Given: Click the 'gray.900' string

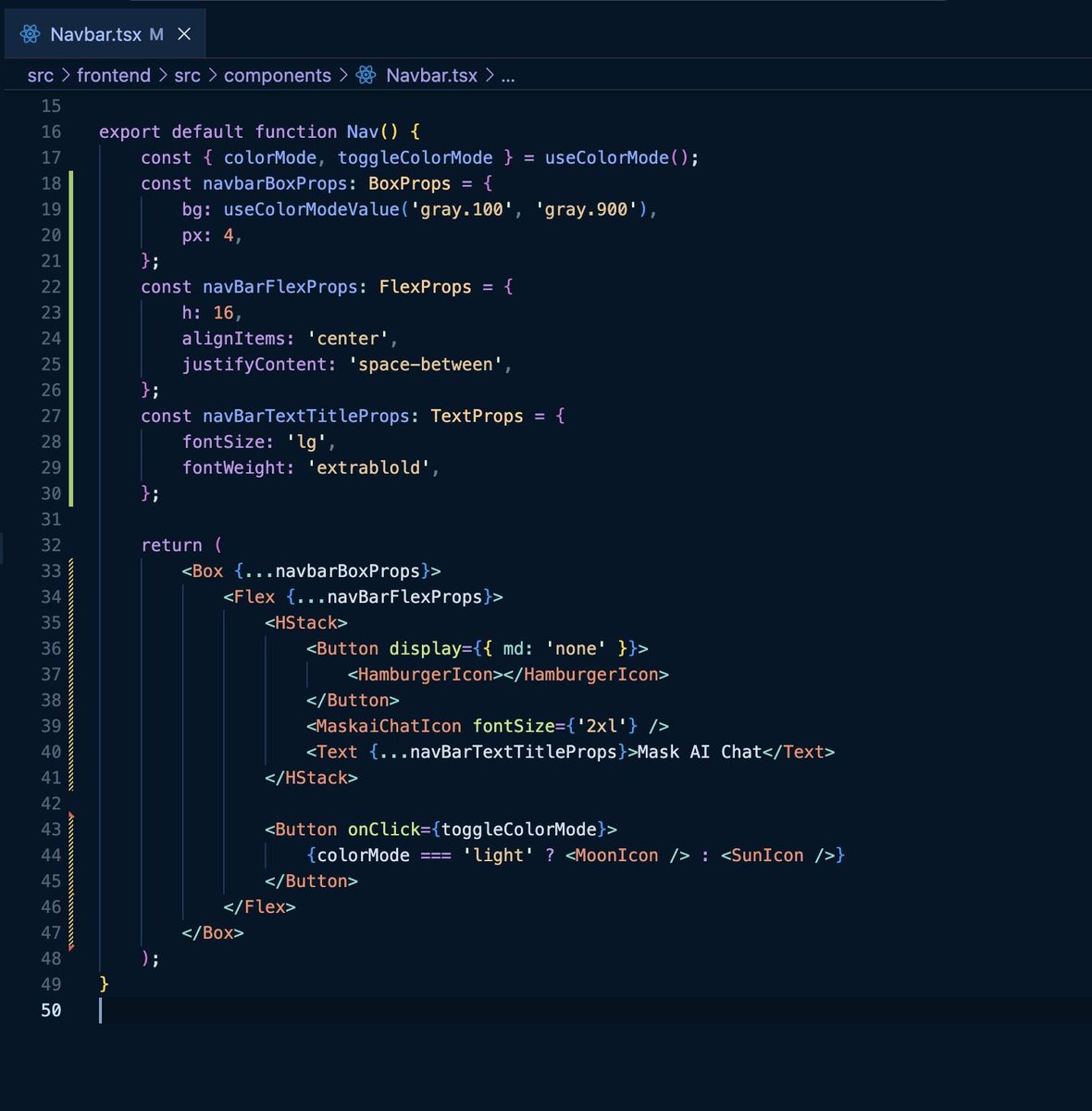Looking at the screenshot, I should 586,209.
